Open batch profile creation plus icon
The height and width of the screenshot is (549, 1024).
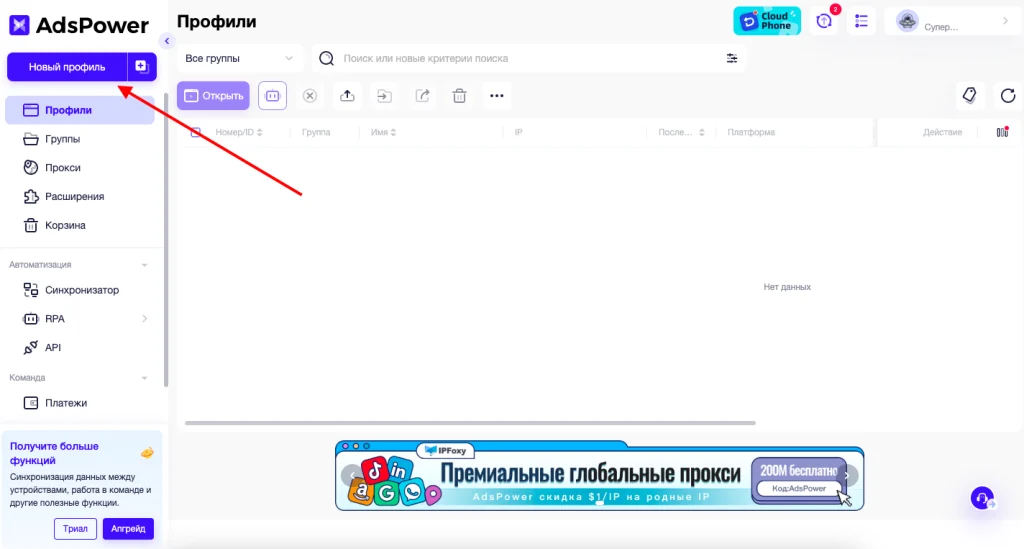click(142, 67)
